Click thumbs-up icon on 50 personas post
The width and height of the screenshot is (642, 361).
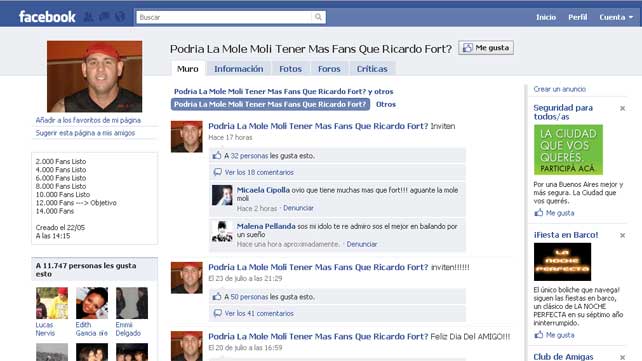(x=217, y=297)
